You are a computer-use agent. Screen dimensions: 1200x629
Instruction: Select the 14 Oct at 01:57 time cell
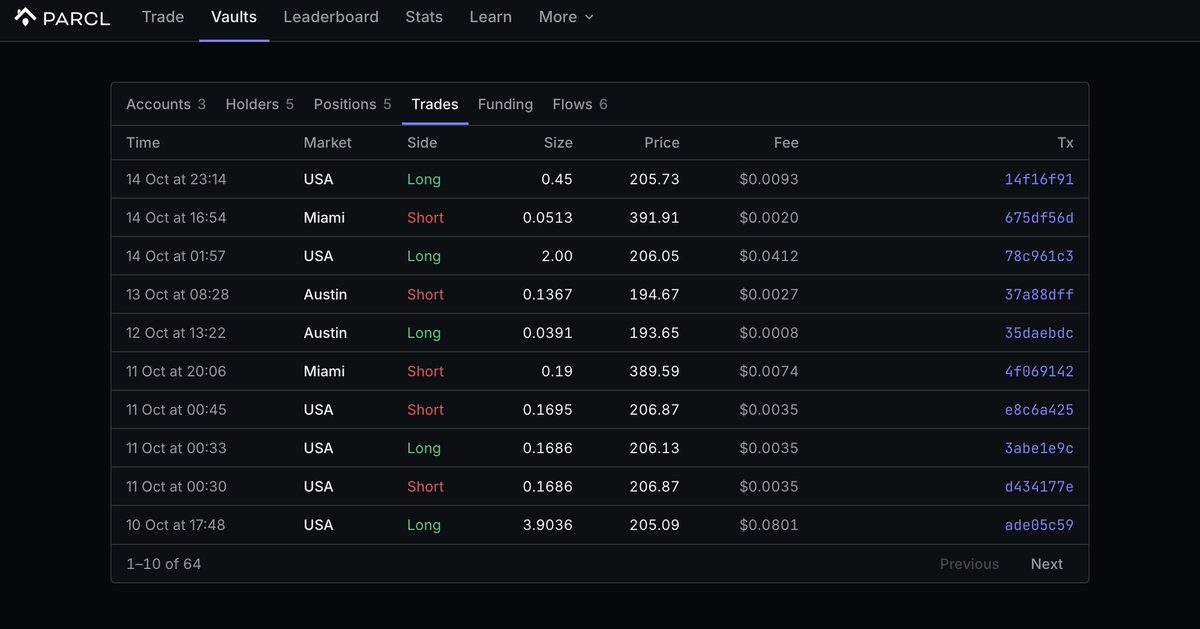click(176, 256)
